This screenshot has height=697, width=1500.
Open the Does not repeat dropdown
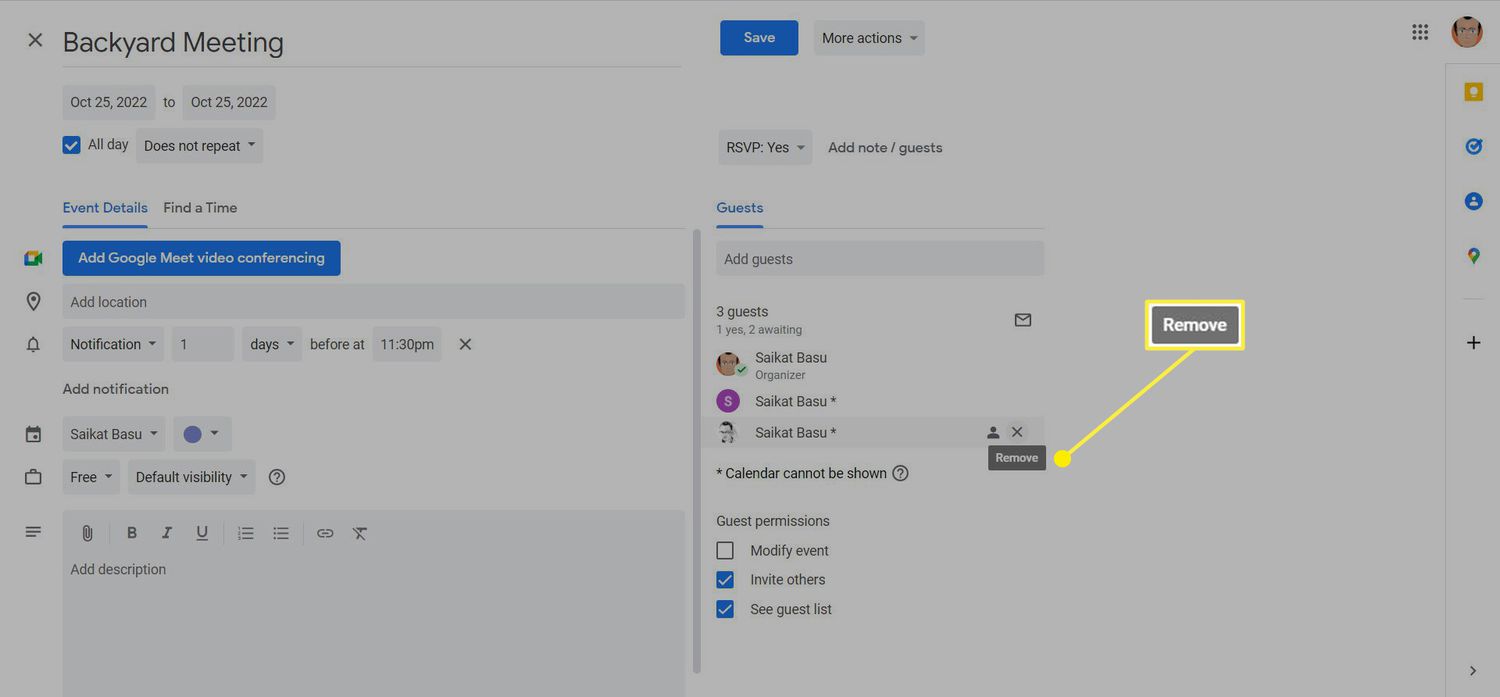tap(199, 146)
